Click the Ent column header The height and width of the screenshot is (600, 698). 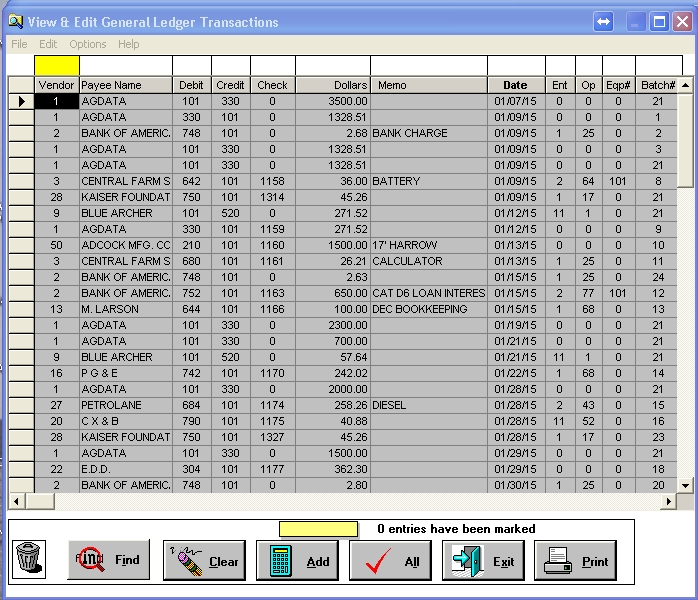tap(560, 85)
